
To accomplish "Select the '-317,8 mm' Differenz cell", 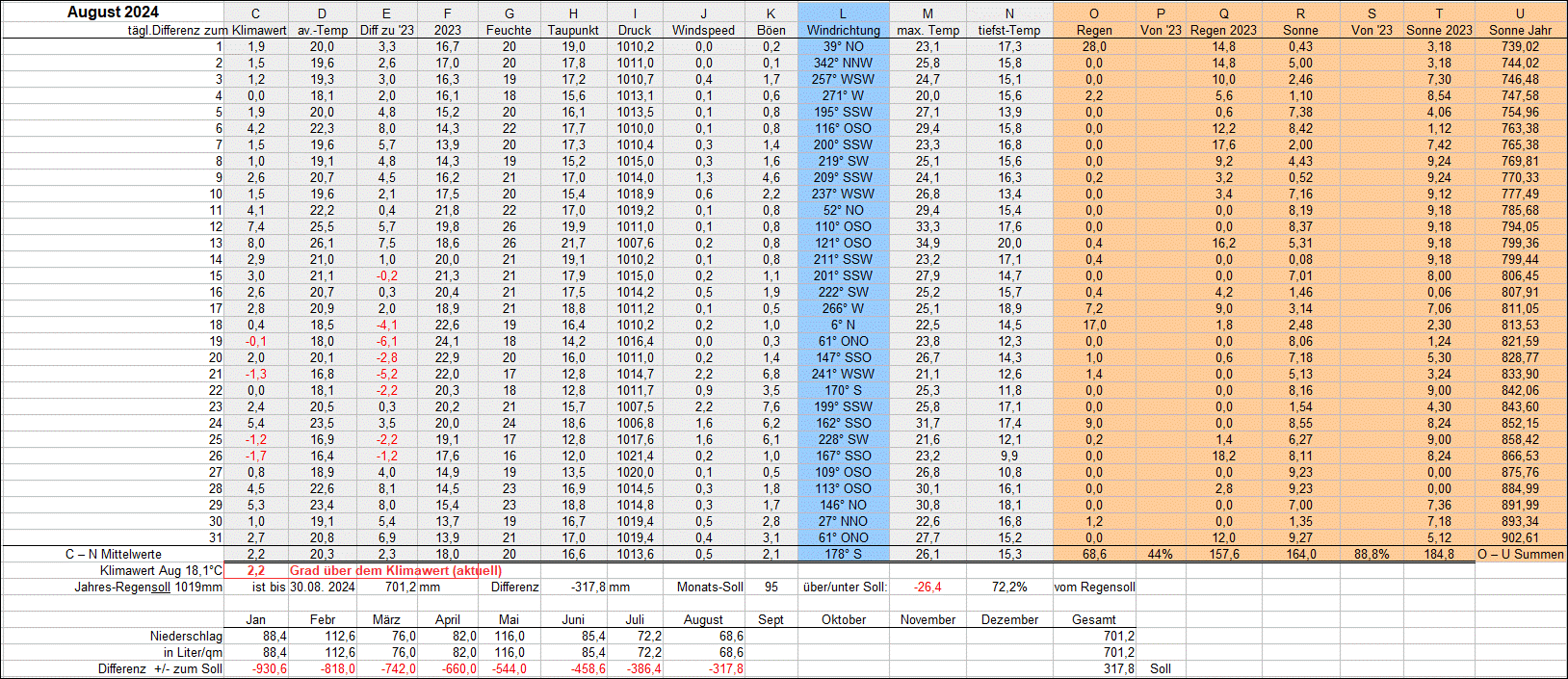I will click(x=600, y=587).
